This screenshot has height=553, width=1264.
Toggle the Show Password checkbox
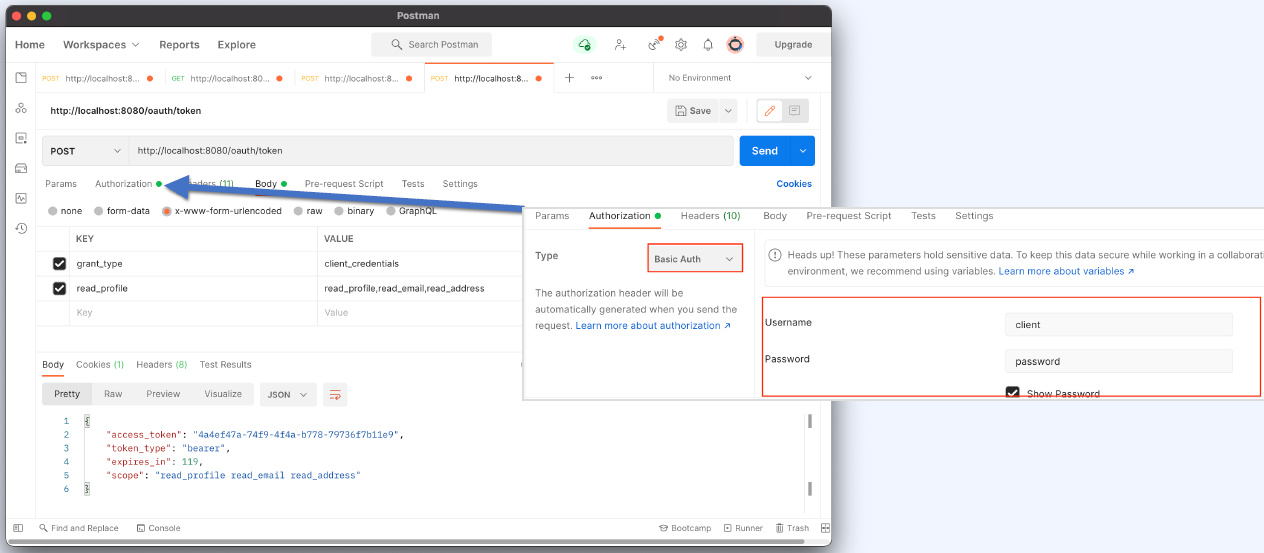click(1012, 393)
